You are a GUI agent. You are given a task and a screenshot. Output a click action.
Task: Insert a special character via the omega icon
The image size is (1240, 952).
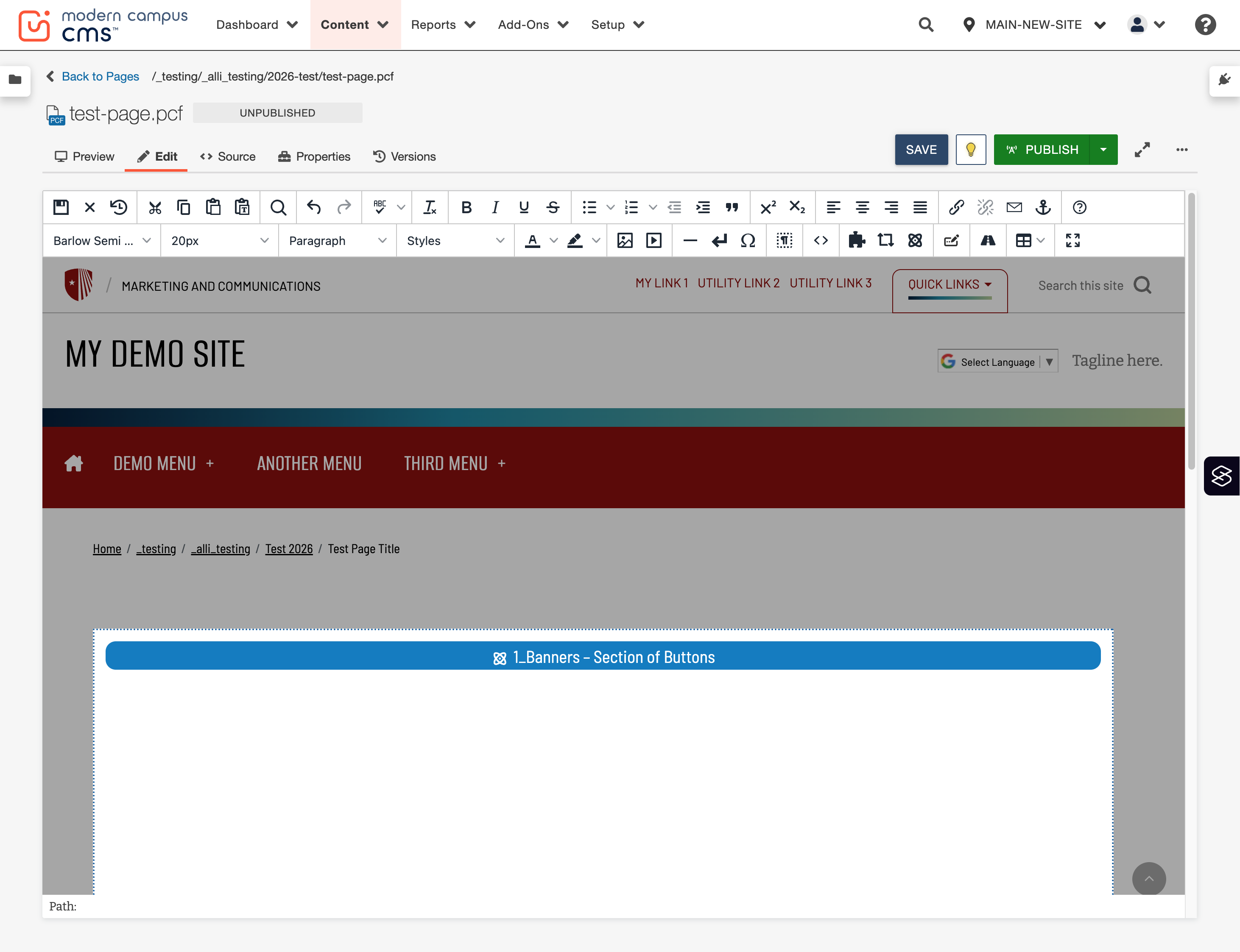(x=748, y=240)
